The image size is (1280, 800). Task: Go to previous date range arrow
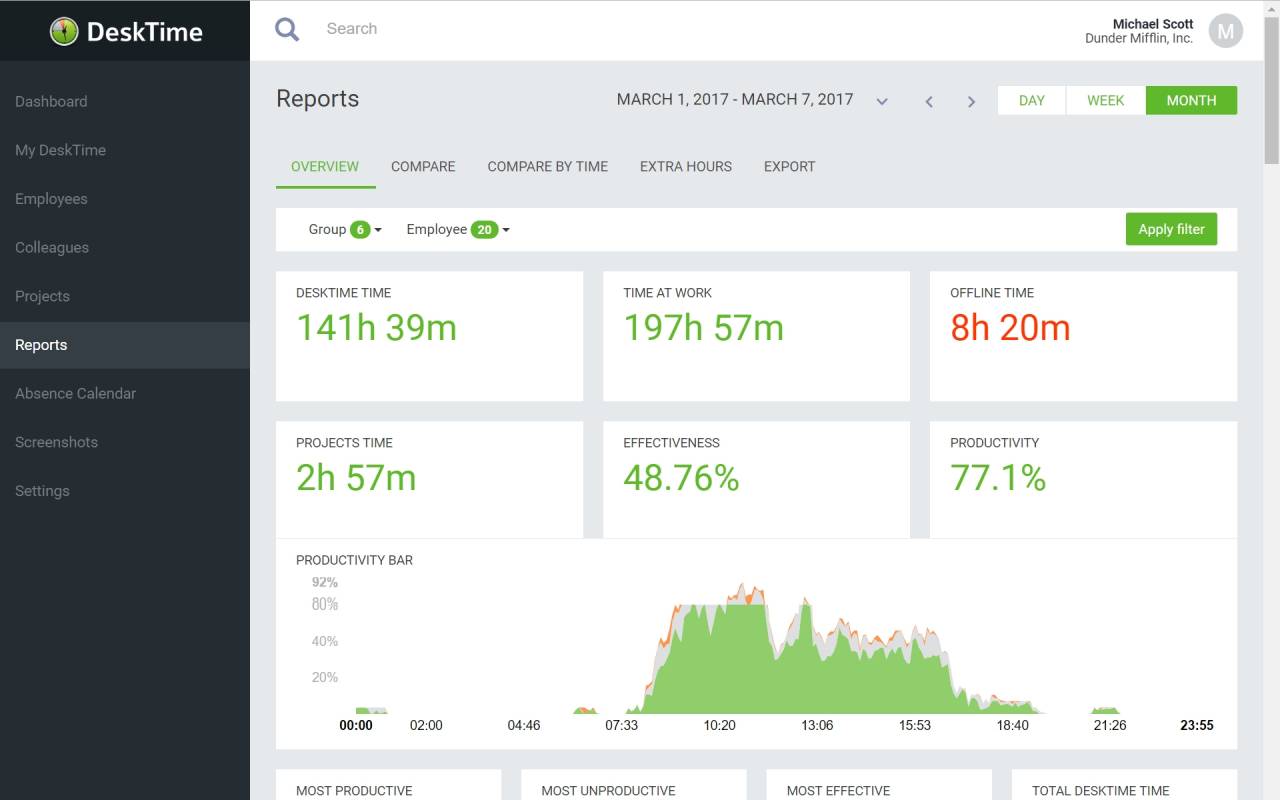click(x=929, y=101)
